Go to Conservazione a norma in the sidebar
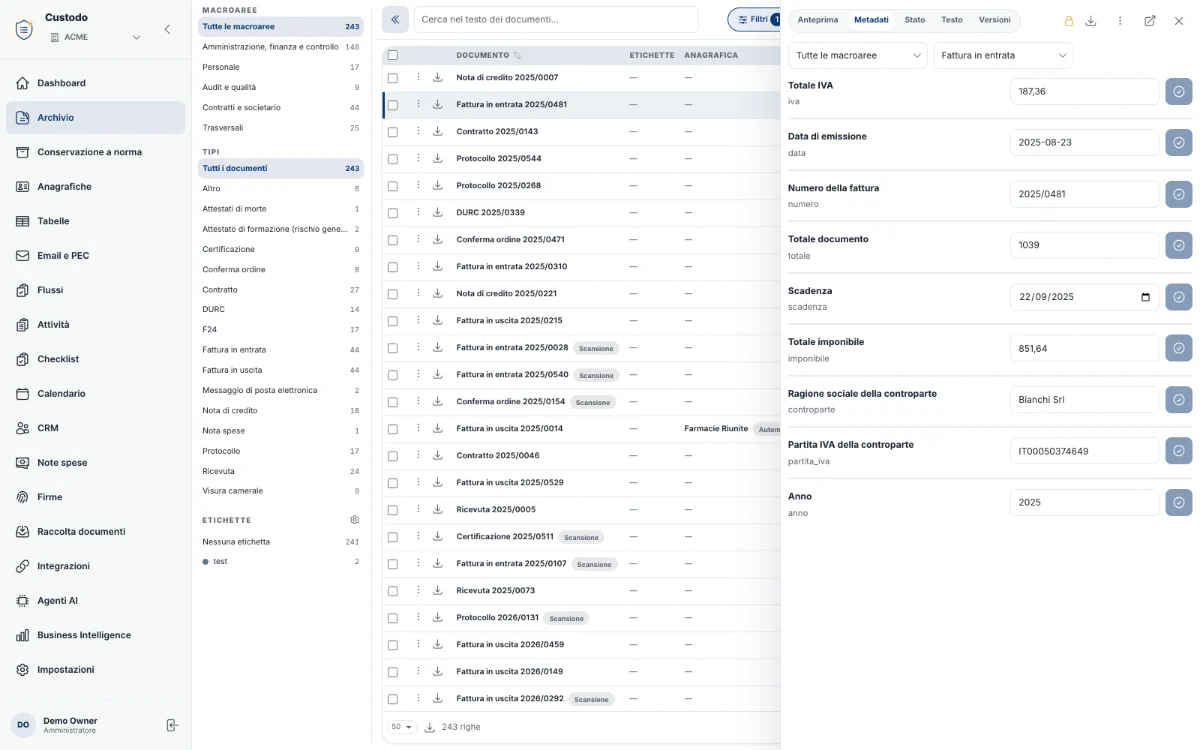 point(96,152)
